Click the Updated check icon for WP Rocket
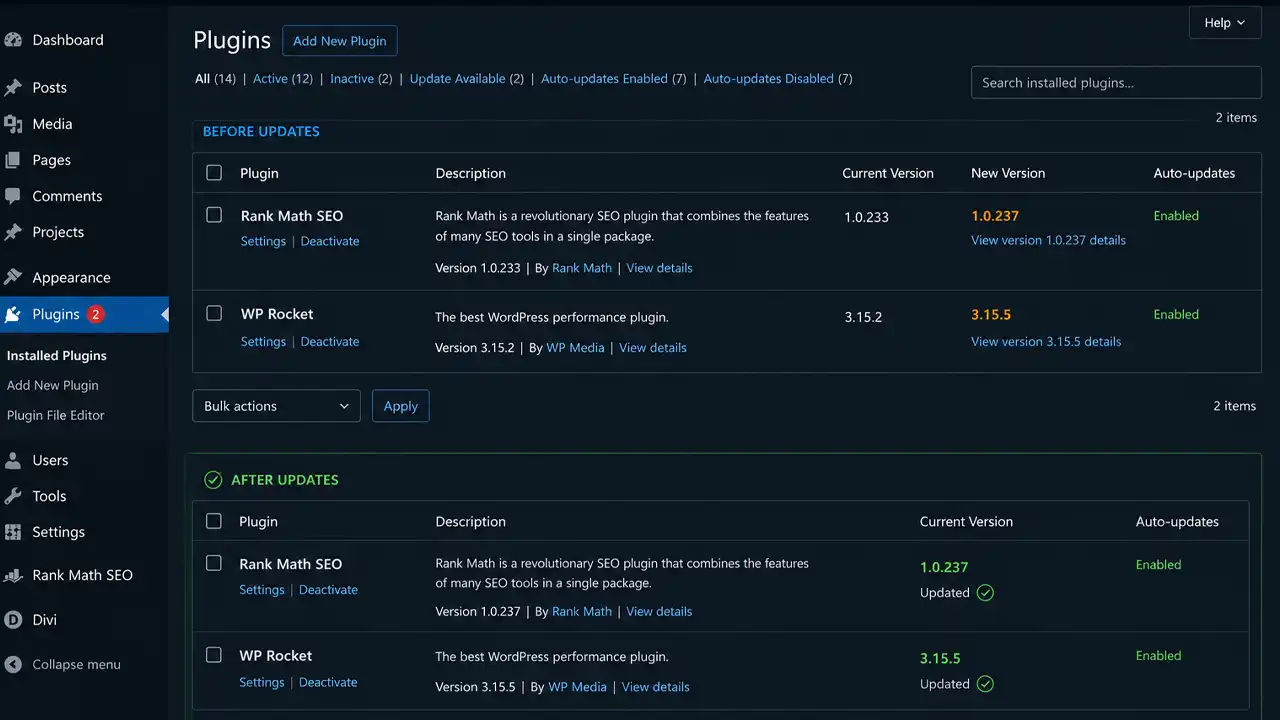 click(x=985, y=684)
